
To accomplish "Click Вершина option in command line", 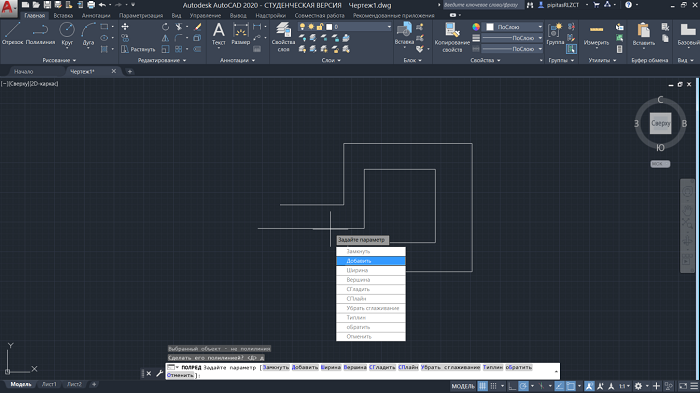I will (355, 367).
